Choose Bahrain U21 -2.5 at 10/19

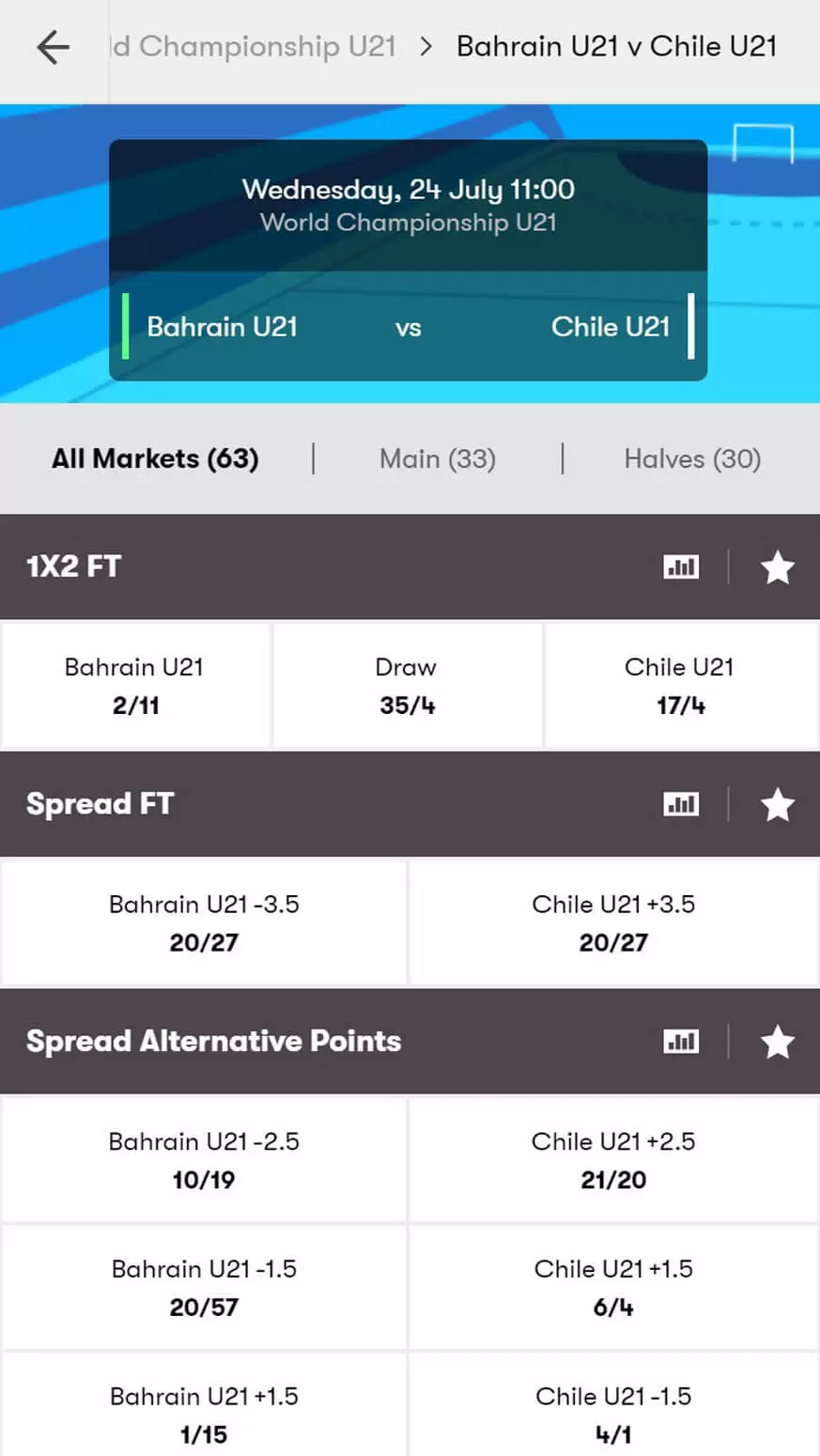[x=204, y=1160]
